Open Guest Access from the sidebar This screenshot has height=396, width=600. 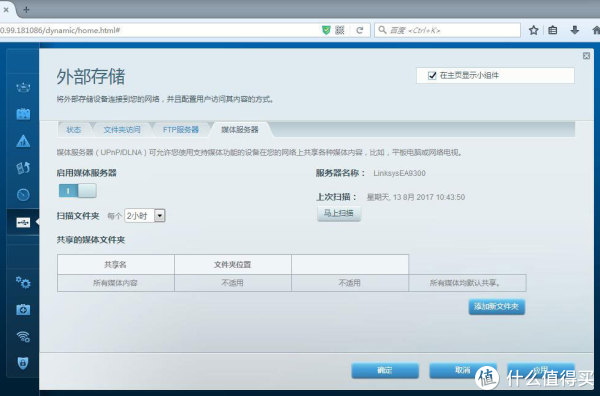(x=23, y=114)
